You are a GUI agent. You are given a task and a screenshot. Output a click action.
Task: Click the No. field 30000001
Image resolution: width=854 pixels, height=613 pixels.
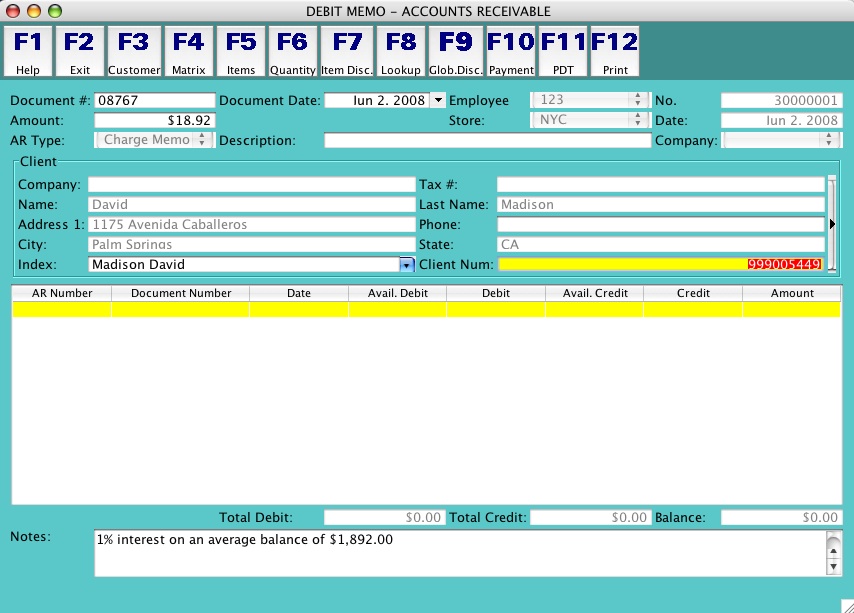pyautogui.click(x=782, y=100)
